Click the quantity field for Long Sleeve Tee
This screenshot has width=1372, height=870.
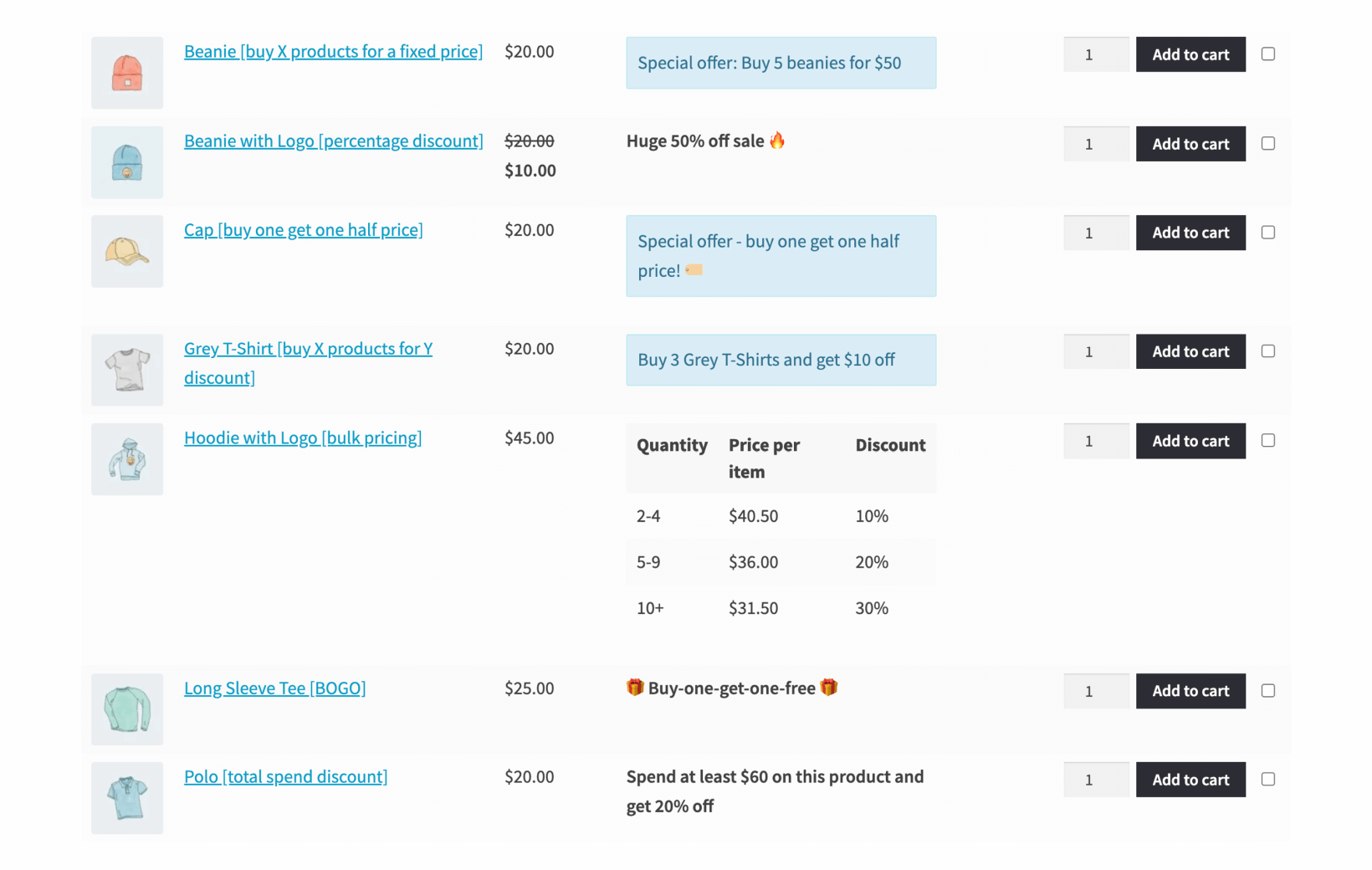[x=1096, y=690]
